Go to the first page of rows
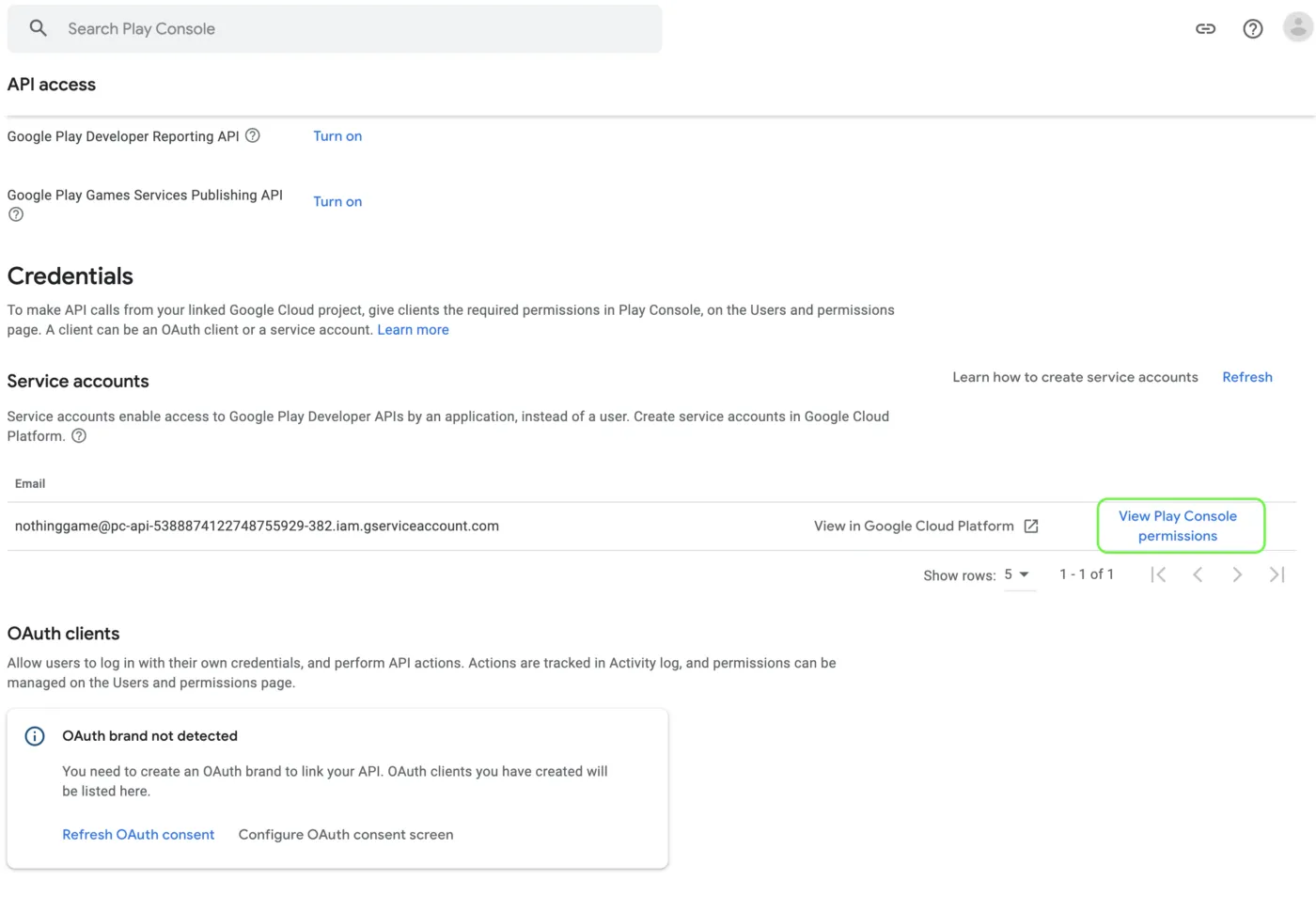Screen dimensions: 1316x912 1158,574
